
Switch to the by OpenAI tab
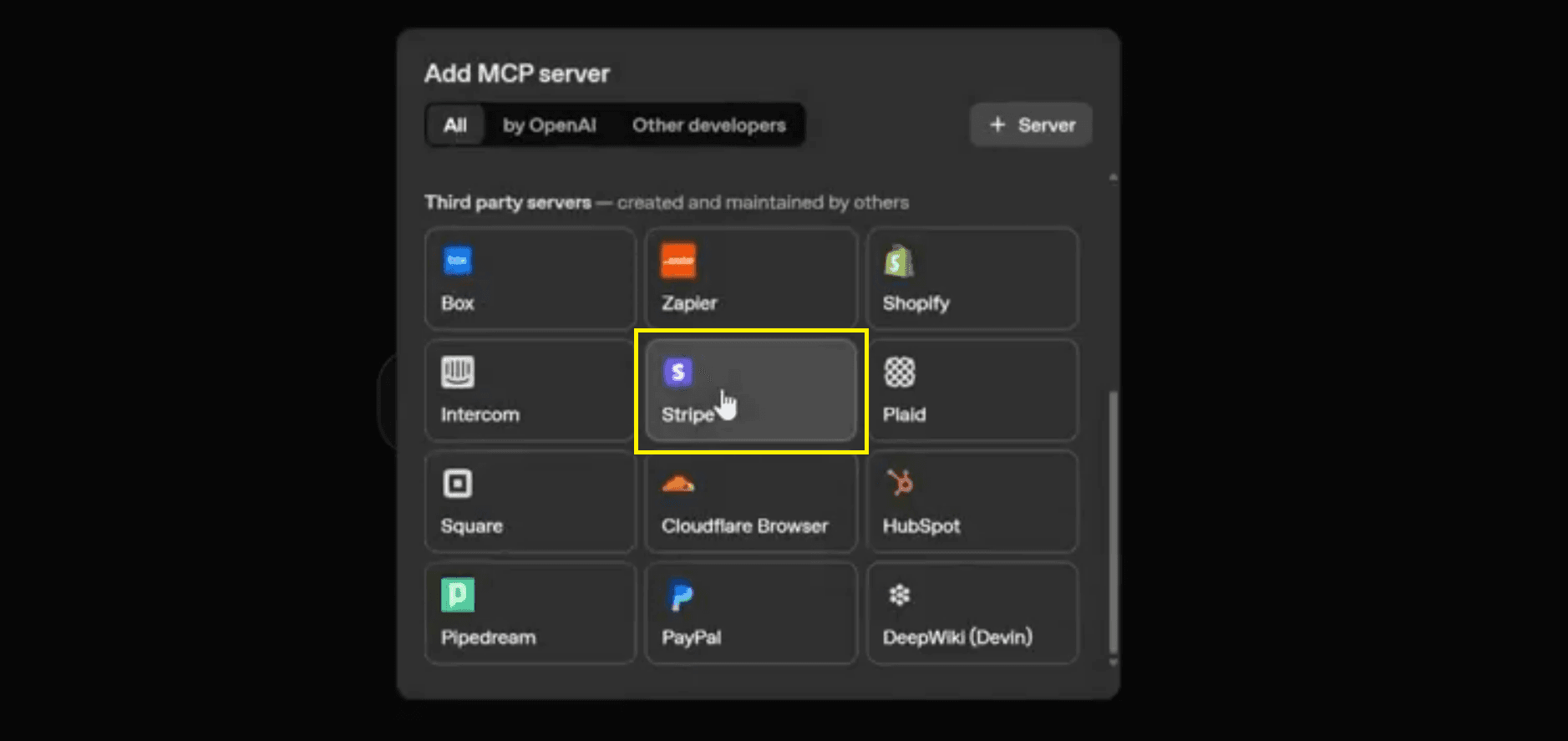[550, 125]
